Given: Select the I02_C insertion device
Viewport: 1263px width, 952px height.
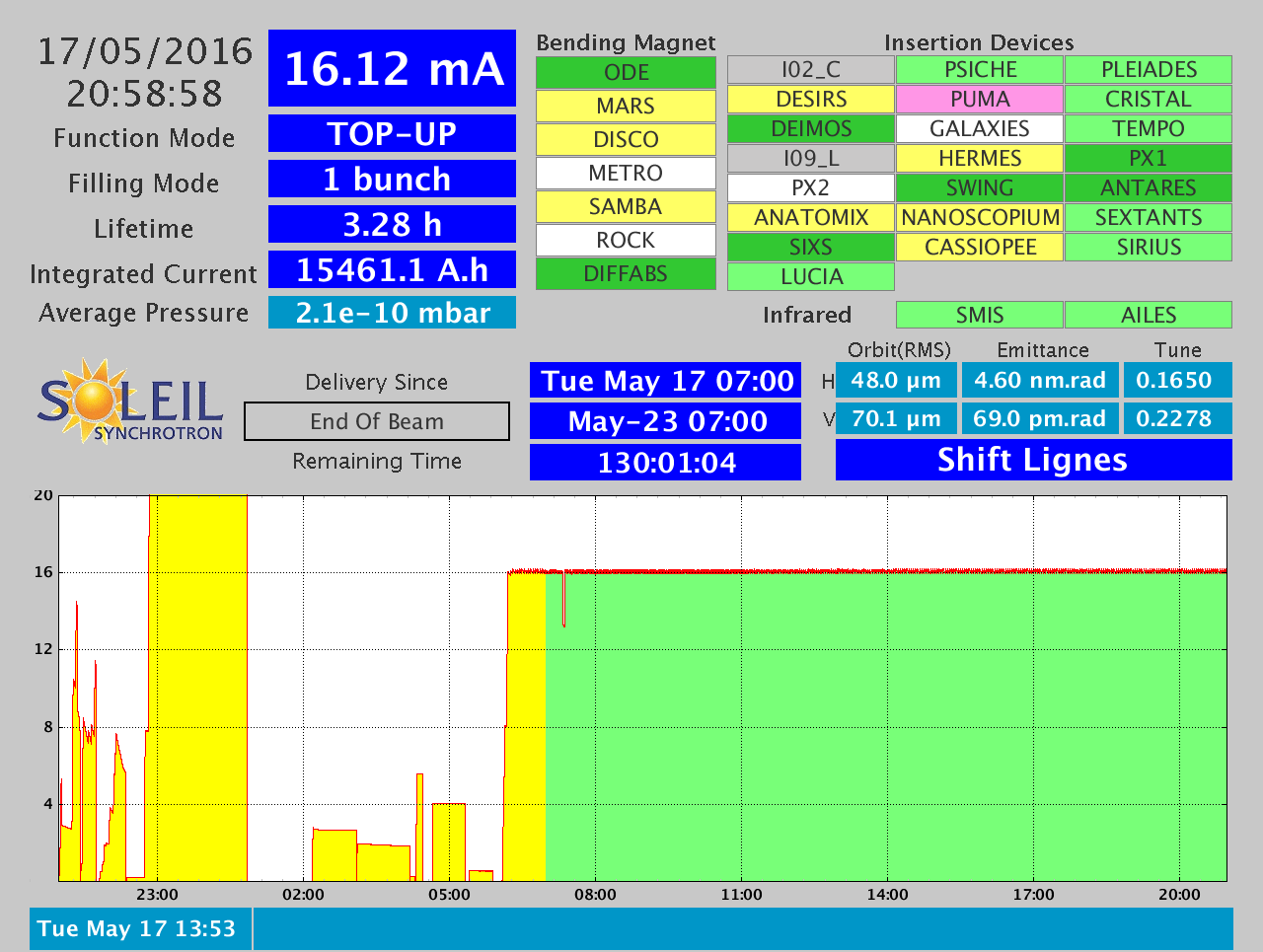Looking at the screenshot, I should point(811,70).
